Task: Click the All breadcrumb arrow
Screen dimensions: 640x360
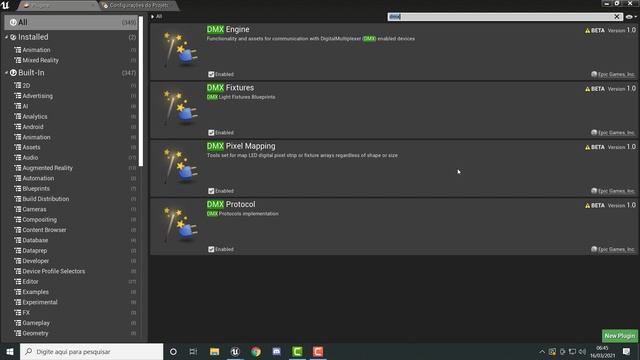Action: [153, 17]
